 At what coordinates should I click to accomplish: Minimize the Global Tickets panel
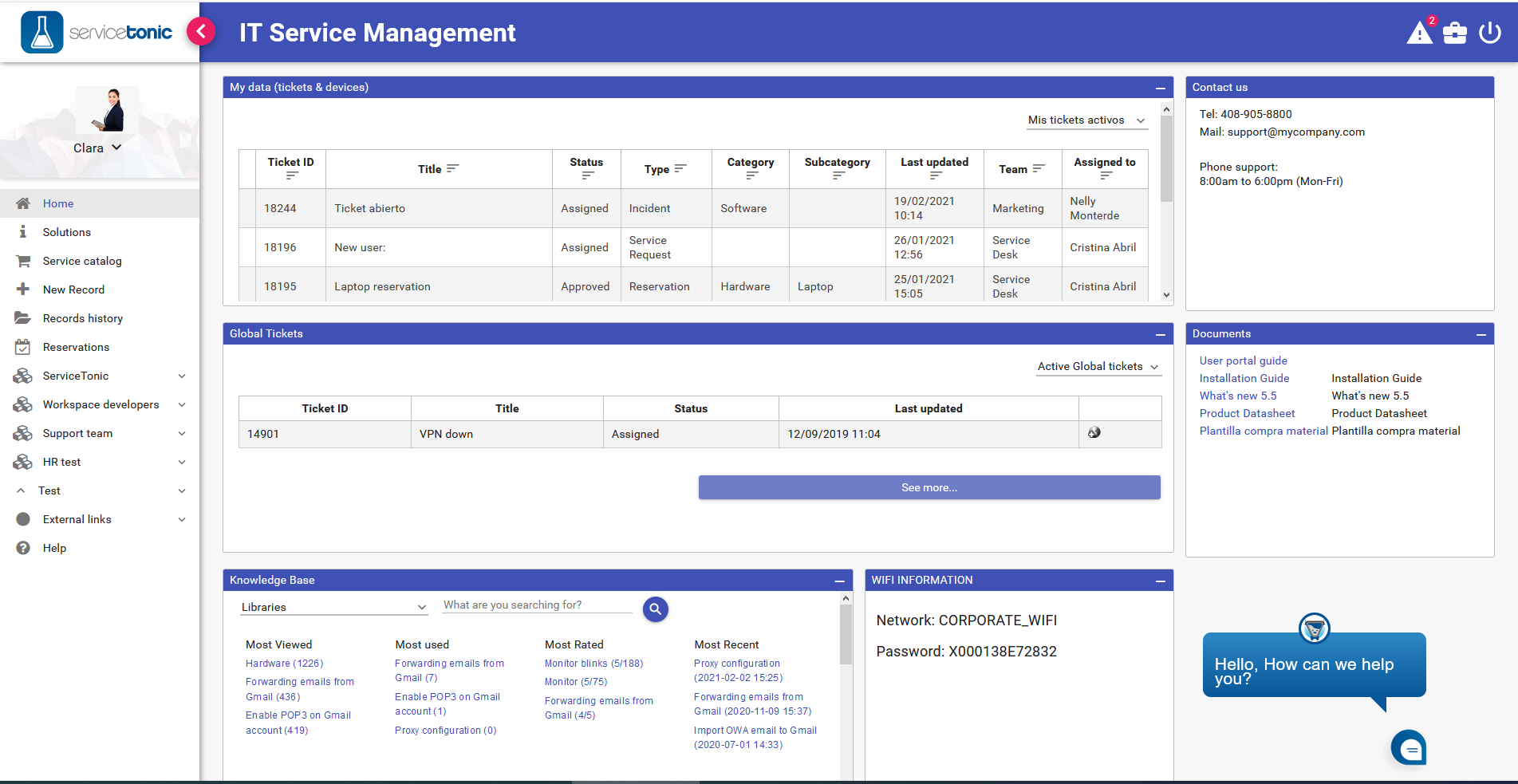(x=1160, y=334)
